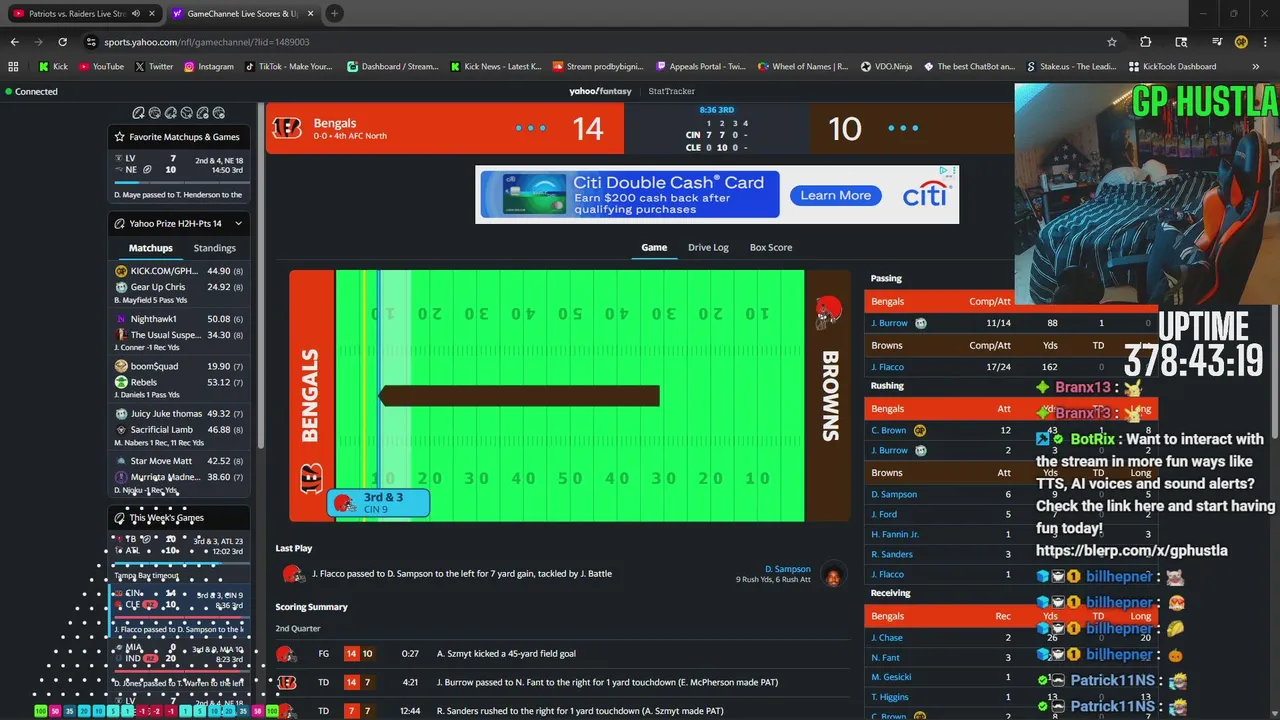
Task: Open the Stake.us bookmark
Action: click(1071, 67)
